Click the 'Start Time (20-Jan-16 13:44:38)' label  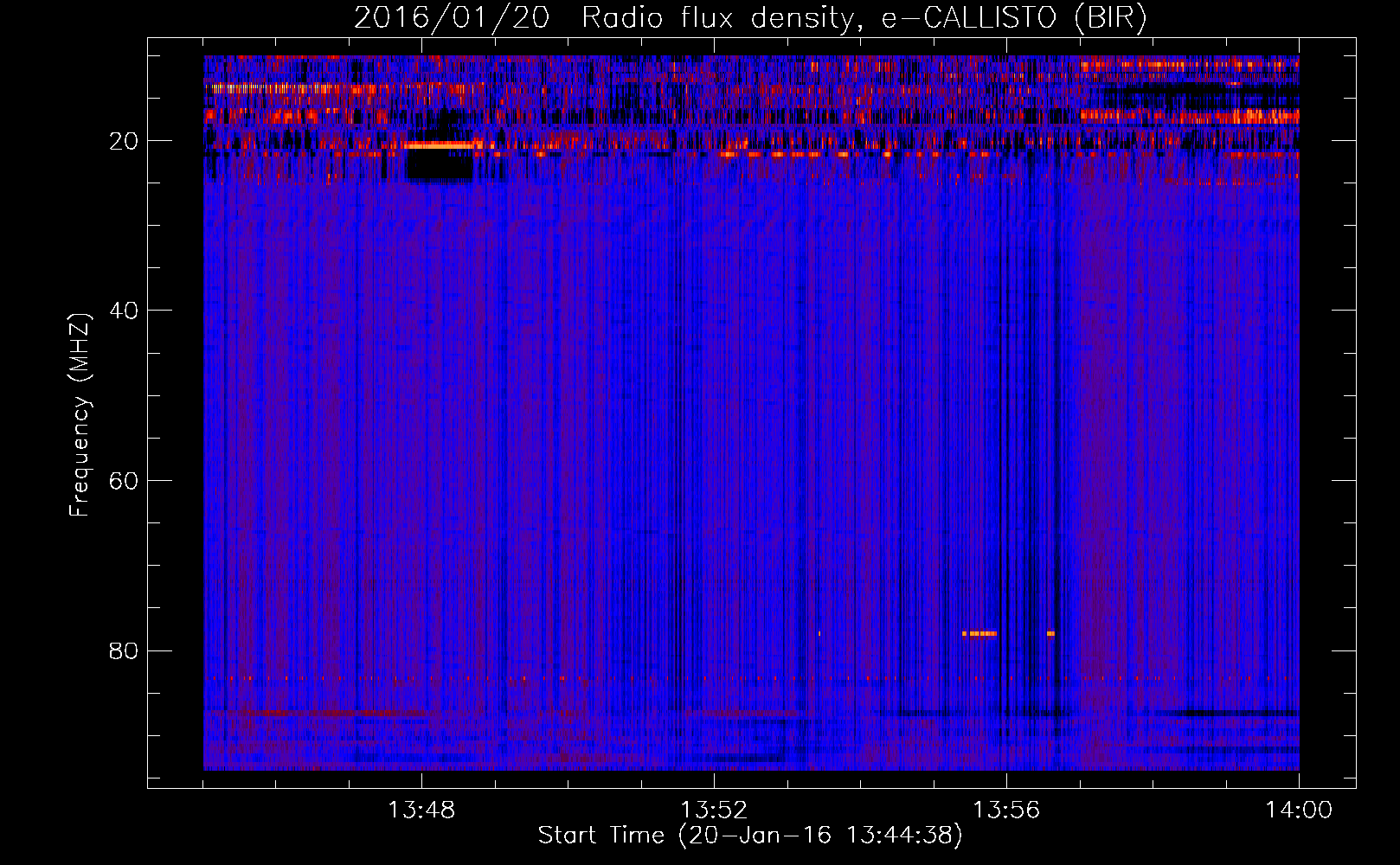[x=750, y=836]
